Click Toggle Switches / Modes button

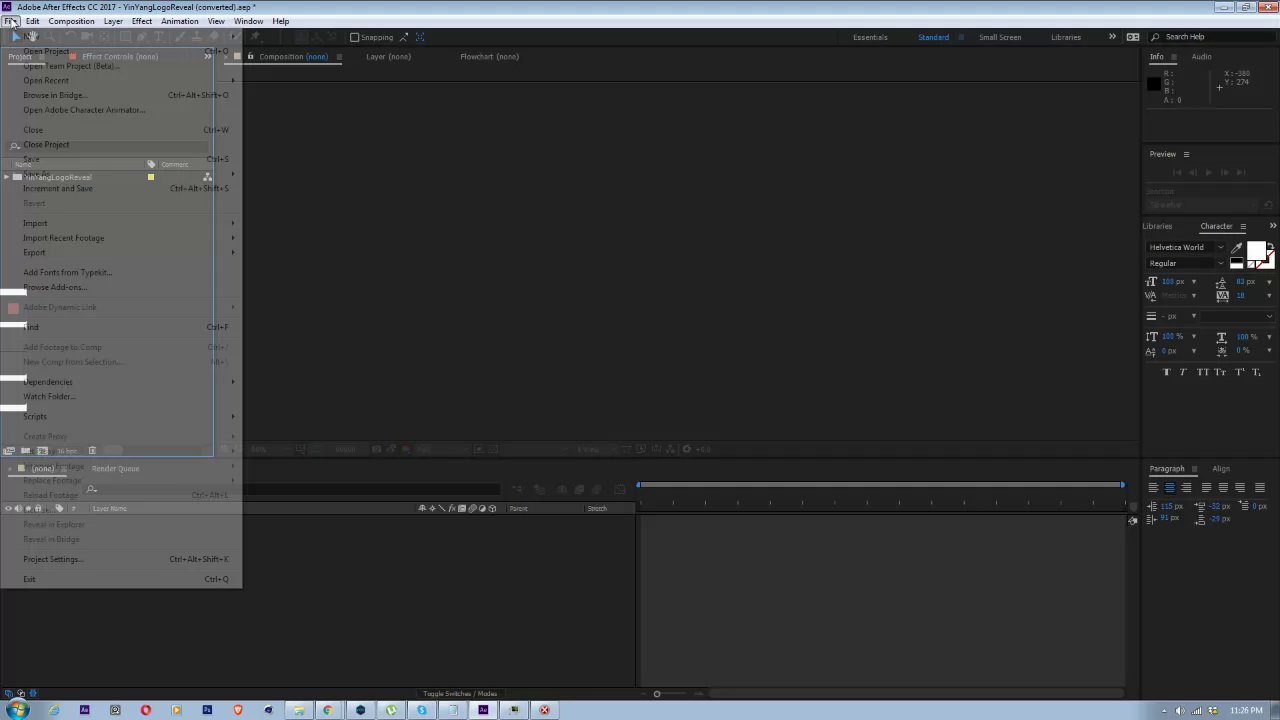460,694
